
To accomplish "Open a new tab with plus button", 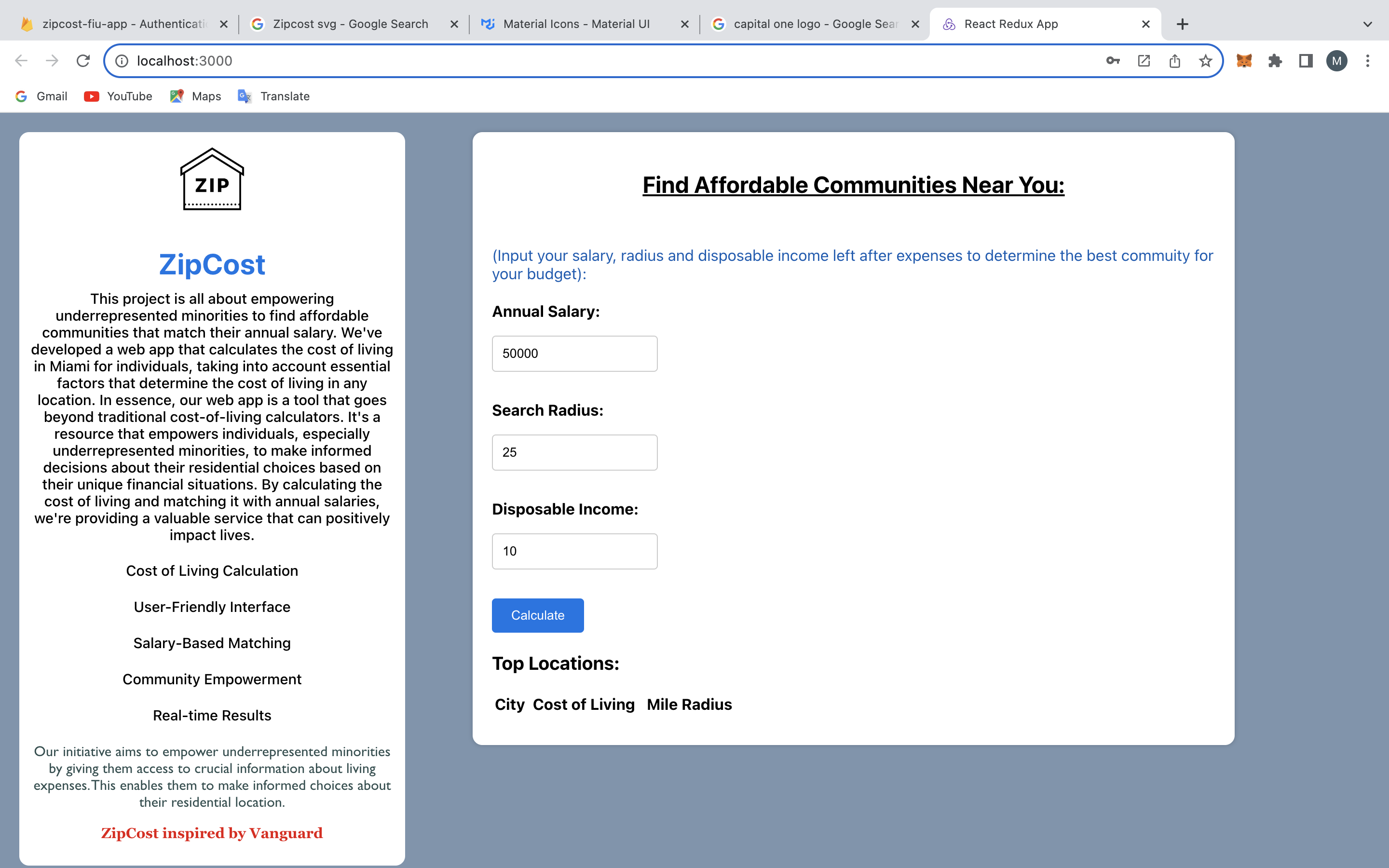I will click(x=1183, y=24).
